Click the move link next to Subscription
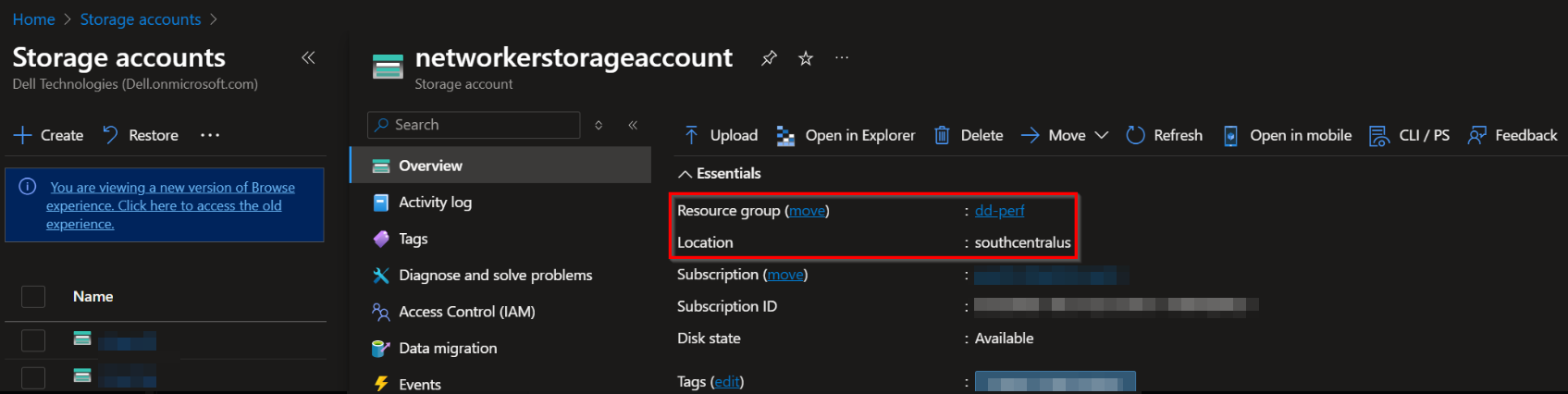This screenshot has width=1568, height=394. [785, 275]
